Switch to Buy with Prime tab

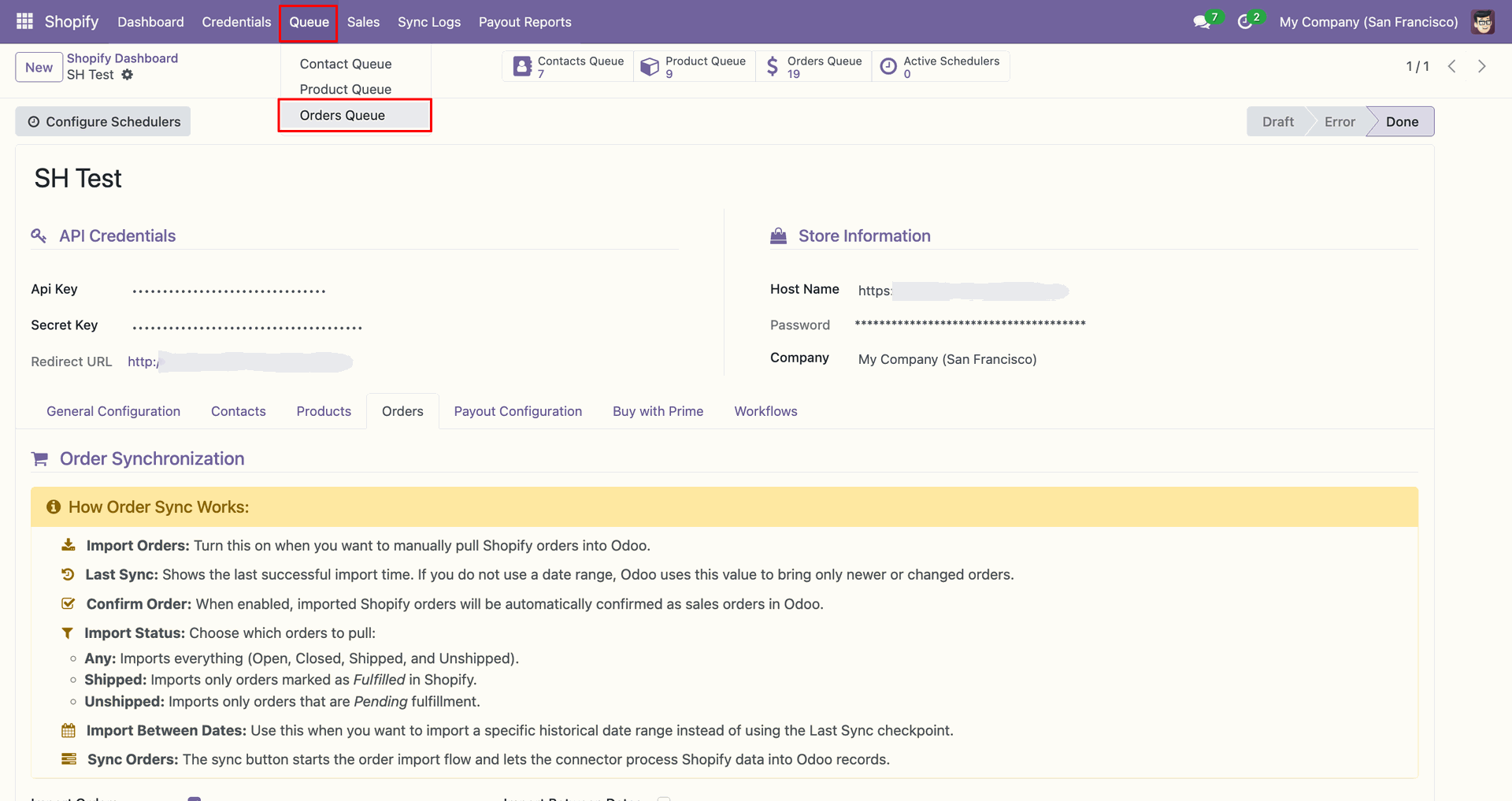(658, 411)
